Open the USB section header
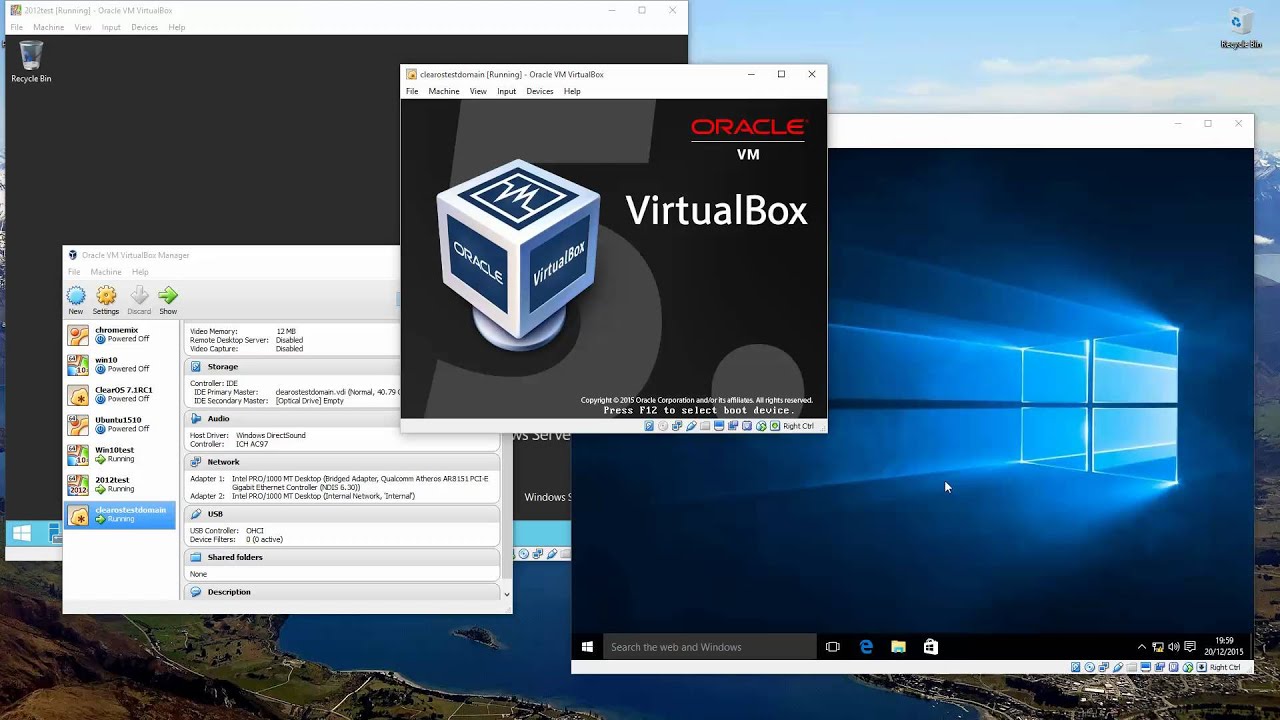 point(341,514)
